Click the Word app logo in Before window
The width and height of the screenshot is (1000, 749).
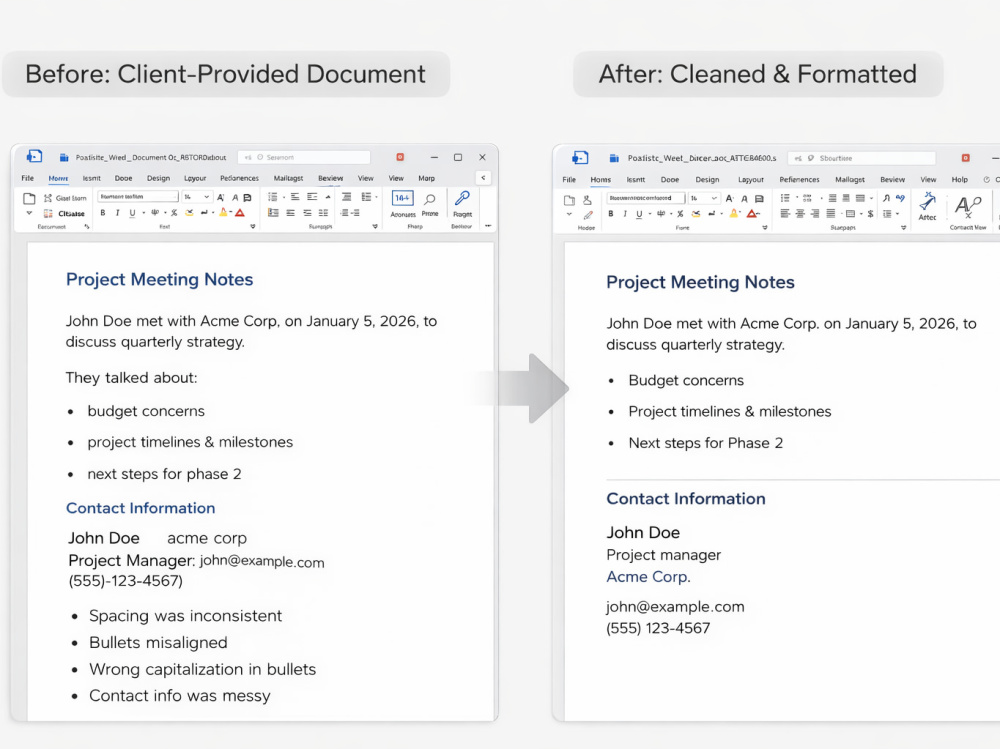(x=34, y=156)
